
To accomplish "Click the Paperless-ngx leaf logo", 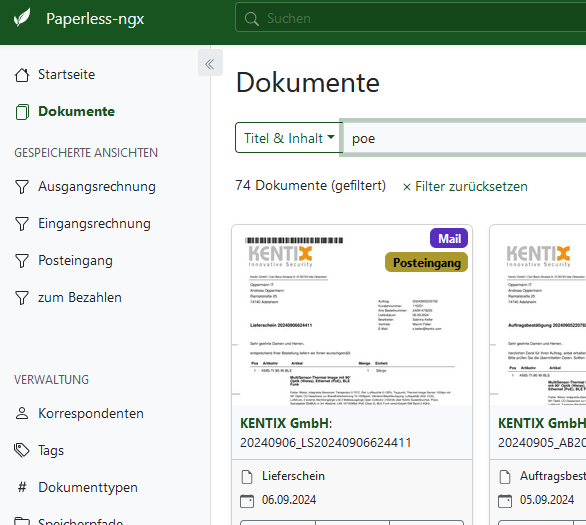I will pos(22,18).
